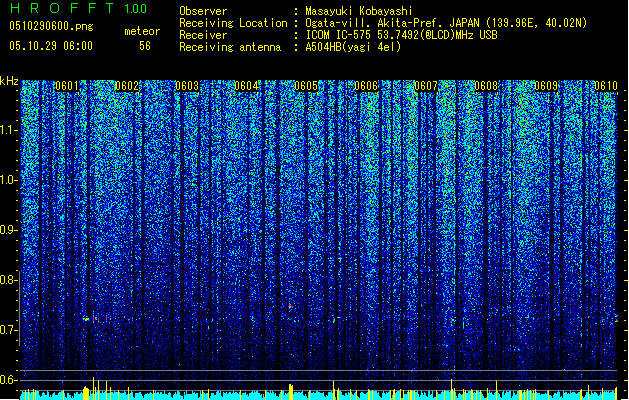The image size is (629, 400).
Task: Click the 0605 time marker
Action: pos(306,86)
